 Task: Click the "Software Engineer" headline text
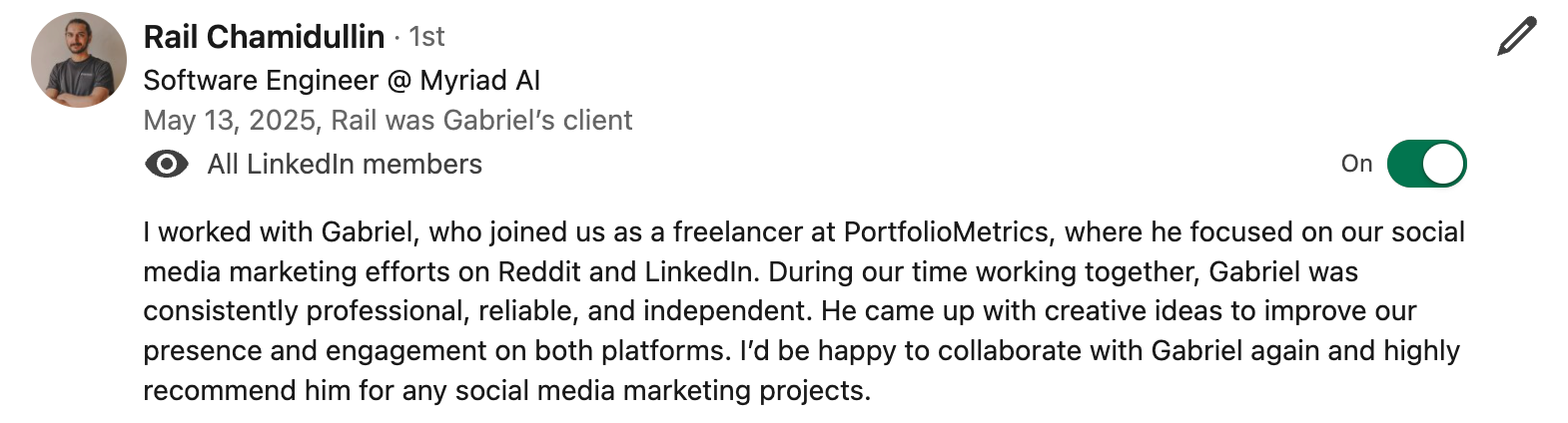tap(261, 80)
